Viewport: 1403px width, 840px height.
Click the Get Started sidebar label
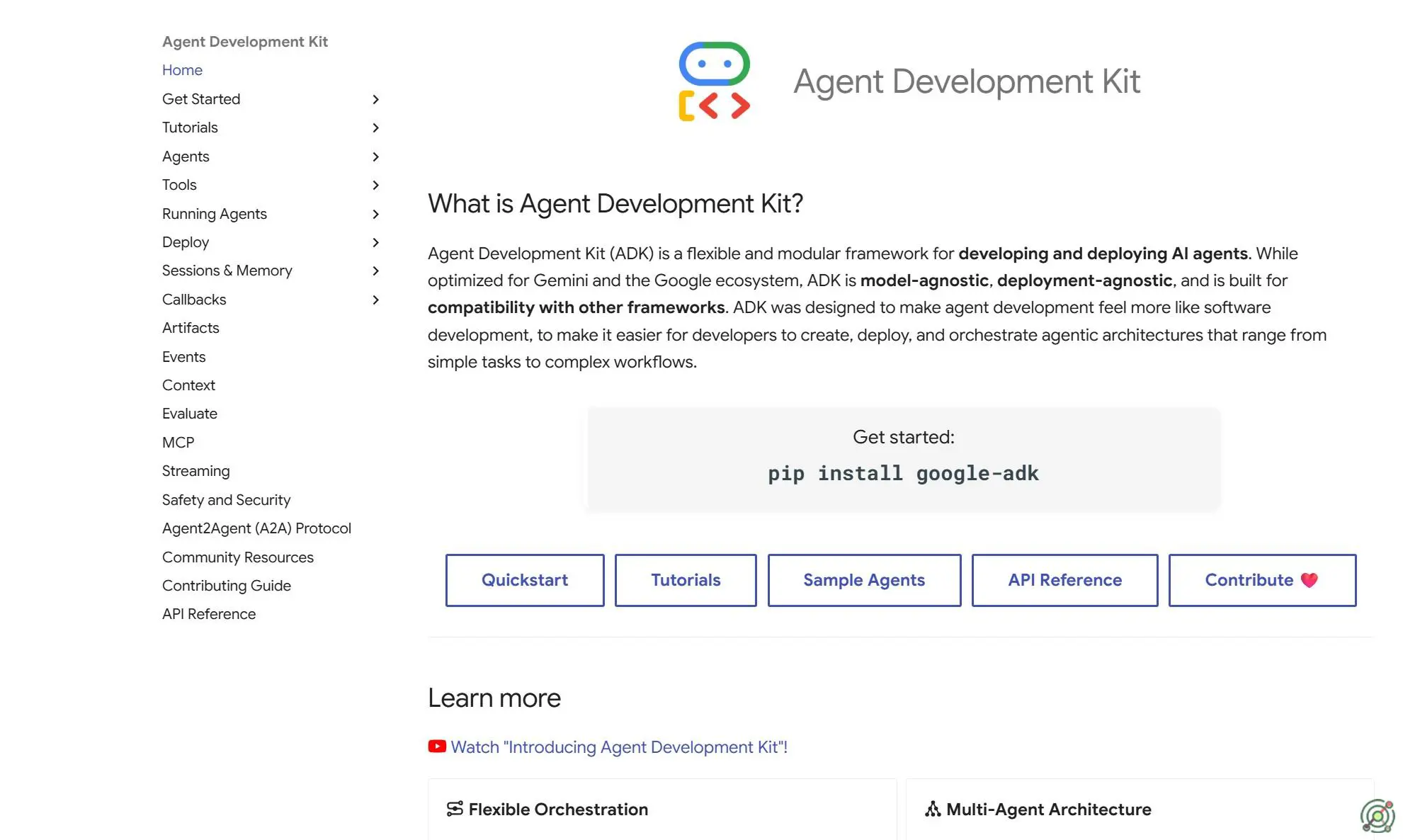click(201, 99)
